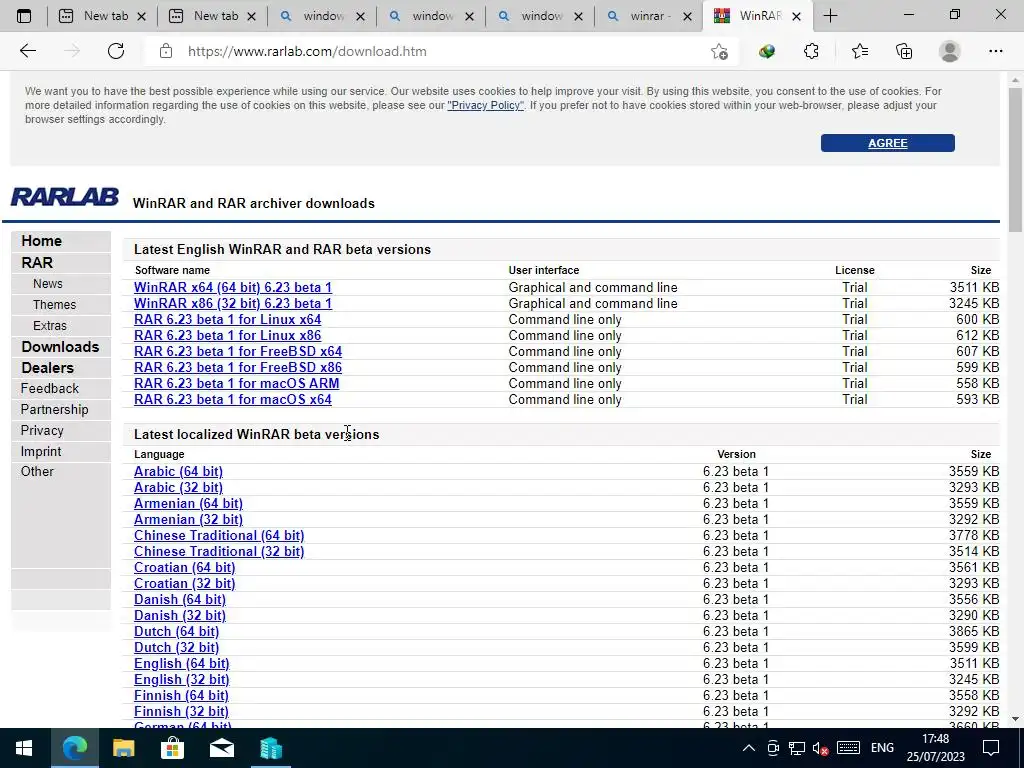The height and width of the screenshot is (768, 1024).
Task: Close the winrar search tab
Action: point(687,16)
